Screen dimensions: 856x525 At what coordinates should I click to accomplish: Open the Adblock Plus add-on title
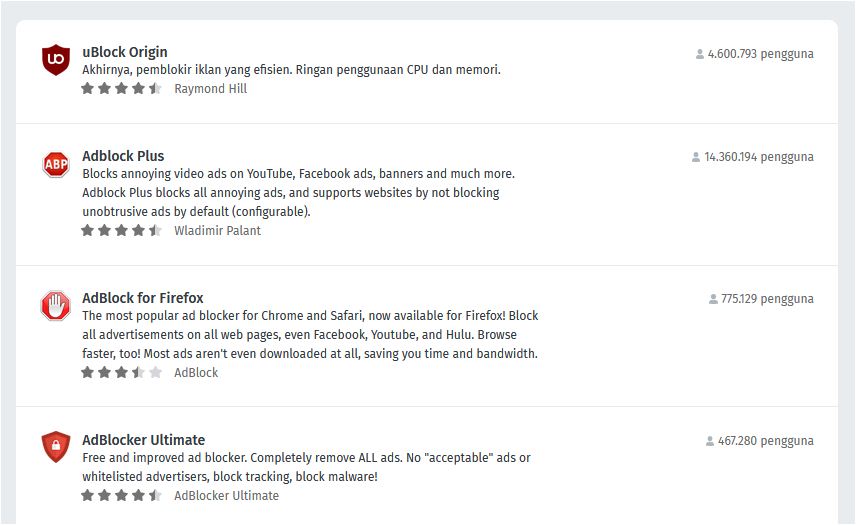[123, 156]
